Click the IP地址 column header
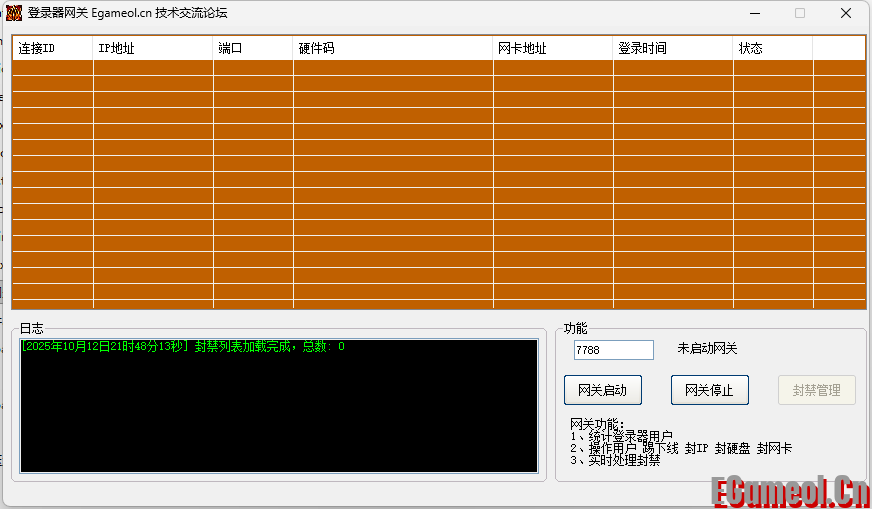Viewport: 872px width, 509px height. (152, 48)
